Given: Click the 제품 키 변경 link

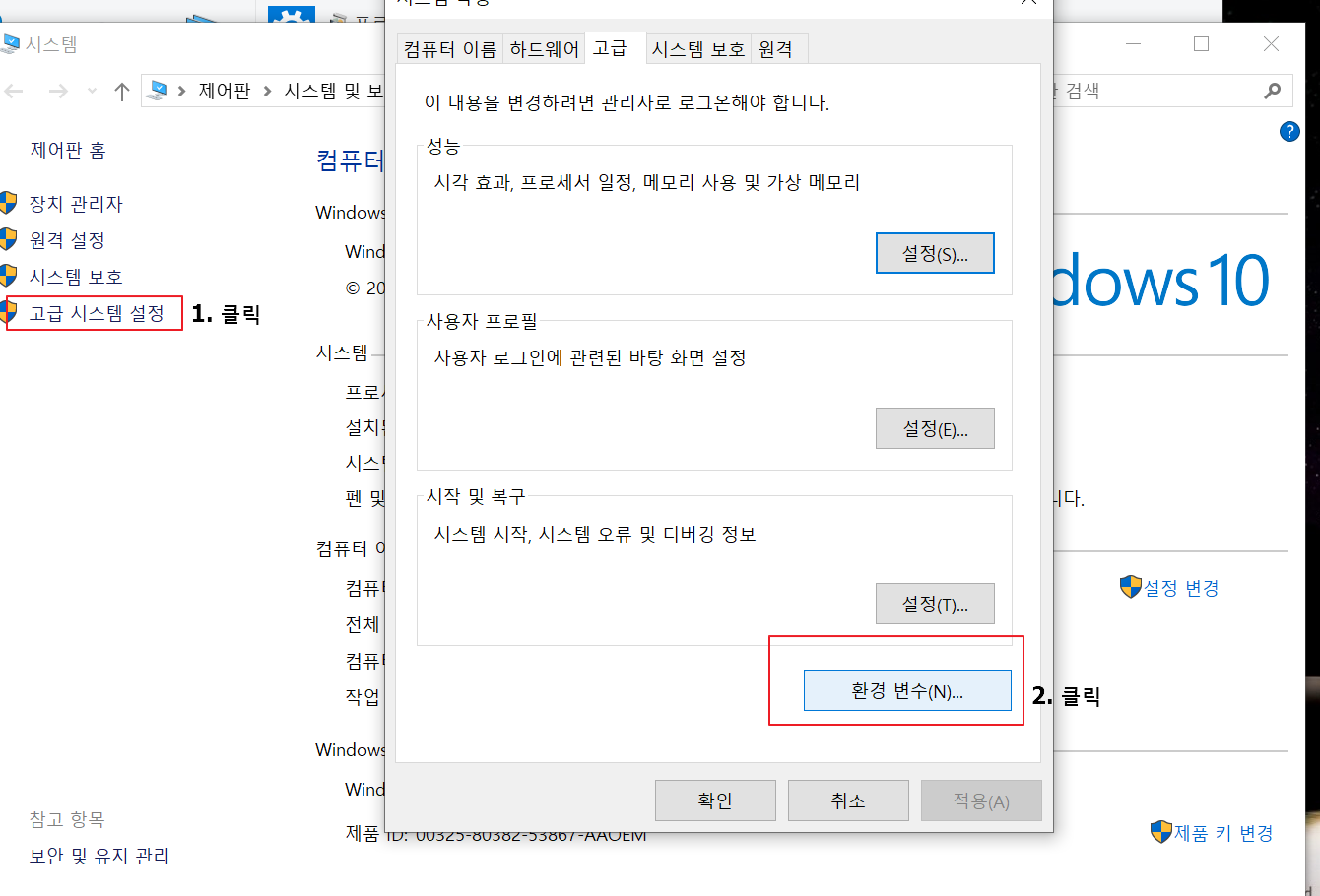Looking at the screenshot, I should 1223,833.
